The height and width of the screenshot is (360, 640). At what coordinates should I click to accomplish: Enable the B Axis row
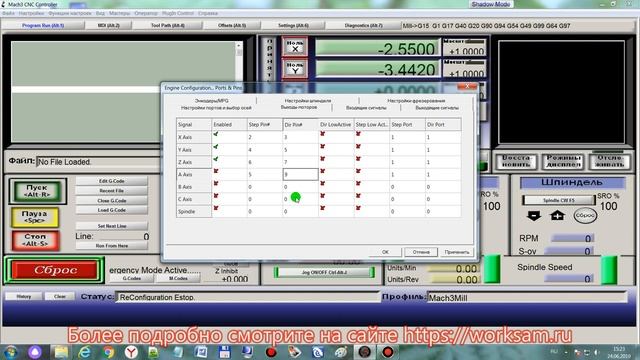pyautogui.click(x=216, y=184)
